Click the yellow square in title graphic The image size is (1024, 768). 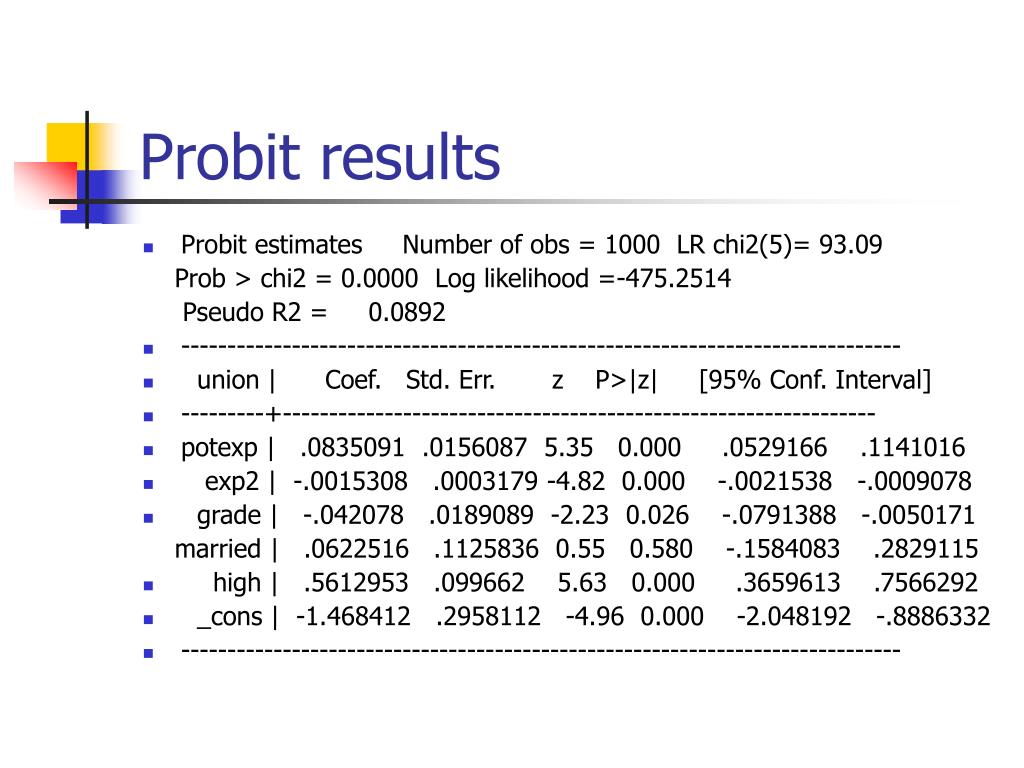(x=69, y=147)
